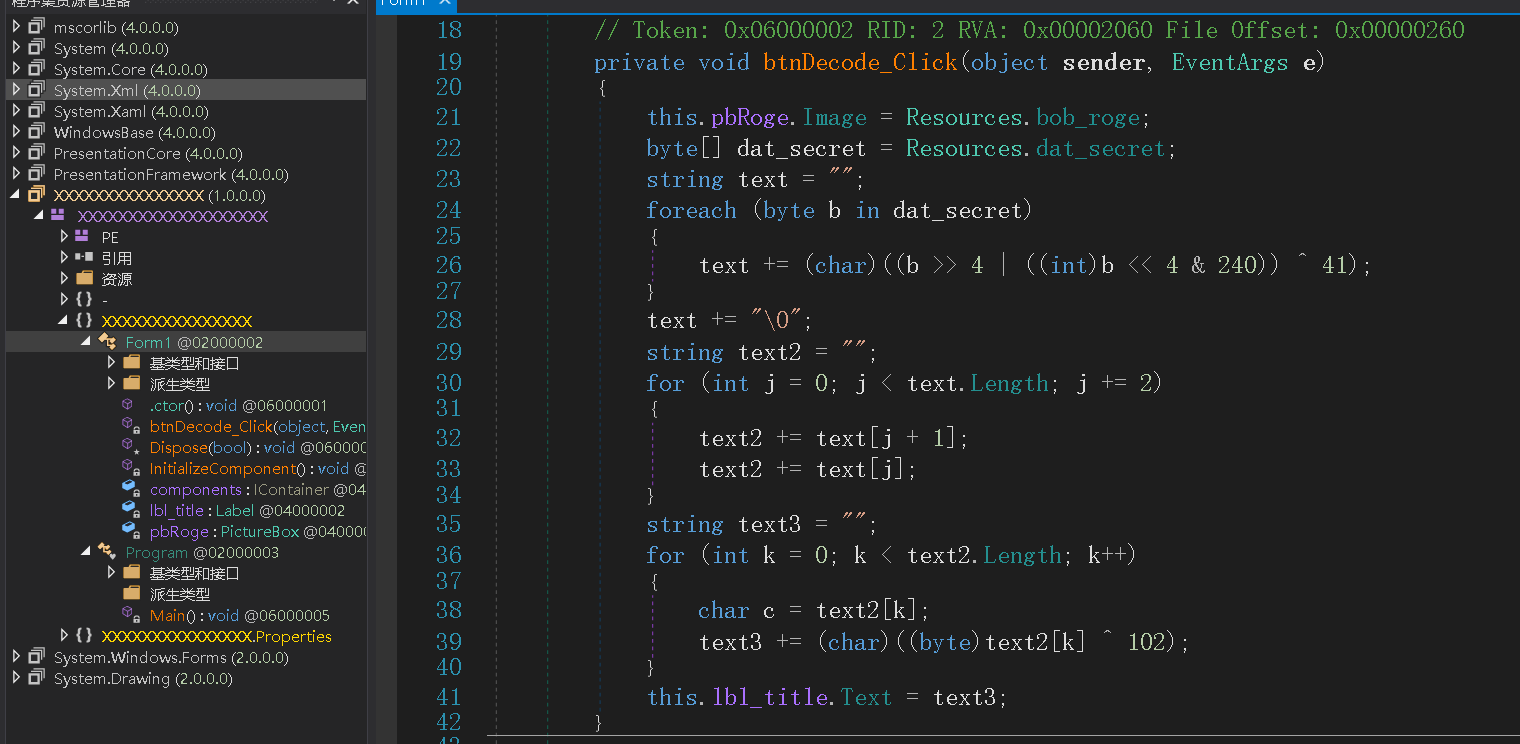Click the .ctor method icon
1520x744 pixels.
[x=129, y=405]
